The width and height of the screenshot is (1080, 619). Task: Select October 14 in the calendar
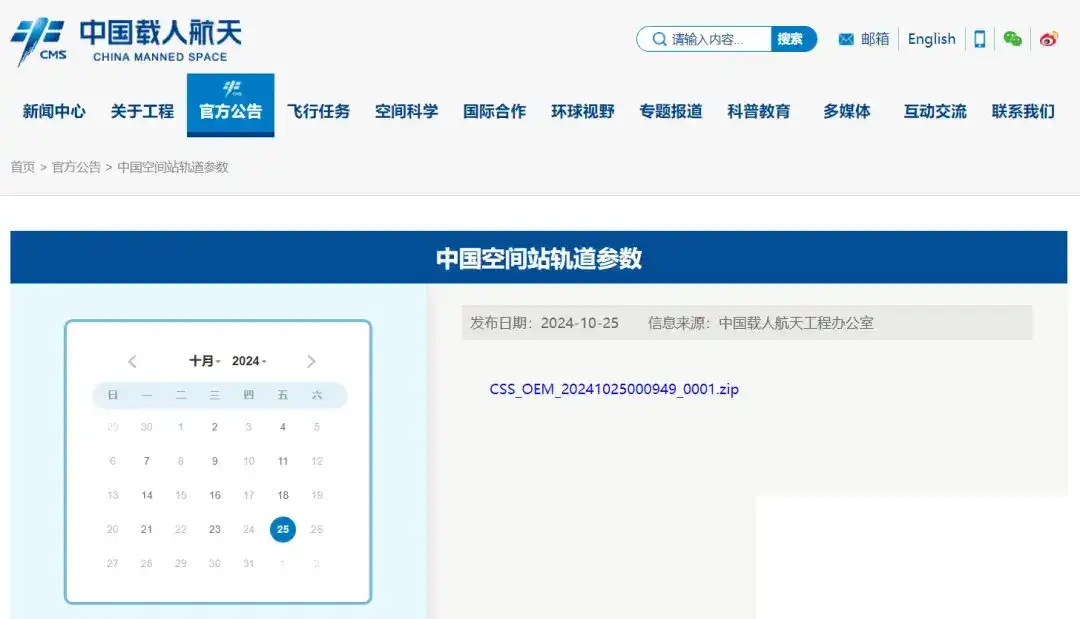coord(147,495)
